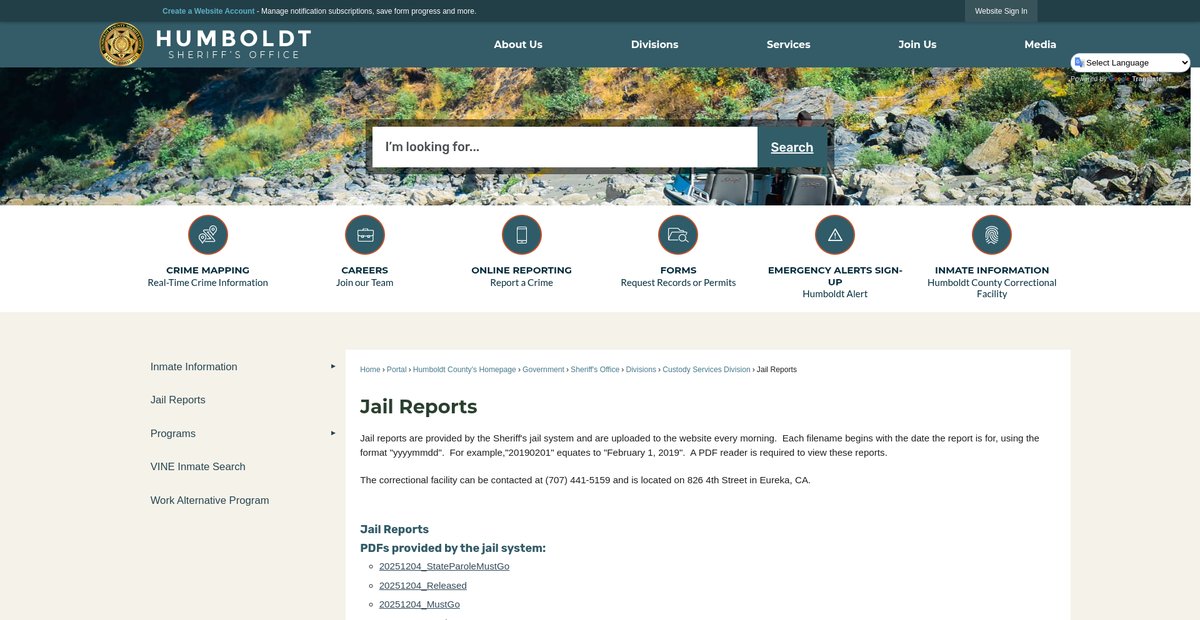Click Emergency Alerts Sign-Up title text

(x=835, y=276)
